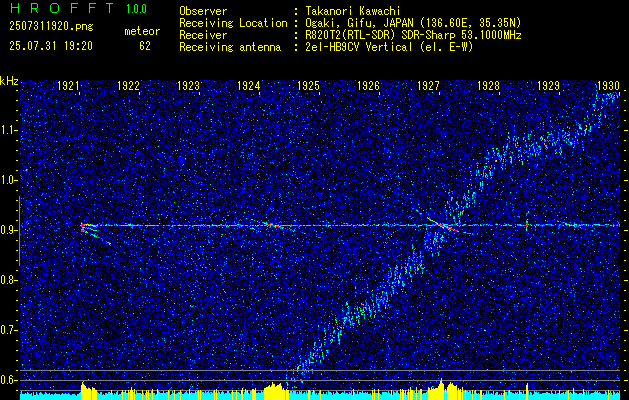Click the yellow signal peak below 1921
This screenshot has height=400, width=629.
click(x=89, y=391)
